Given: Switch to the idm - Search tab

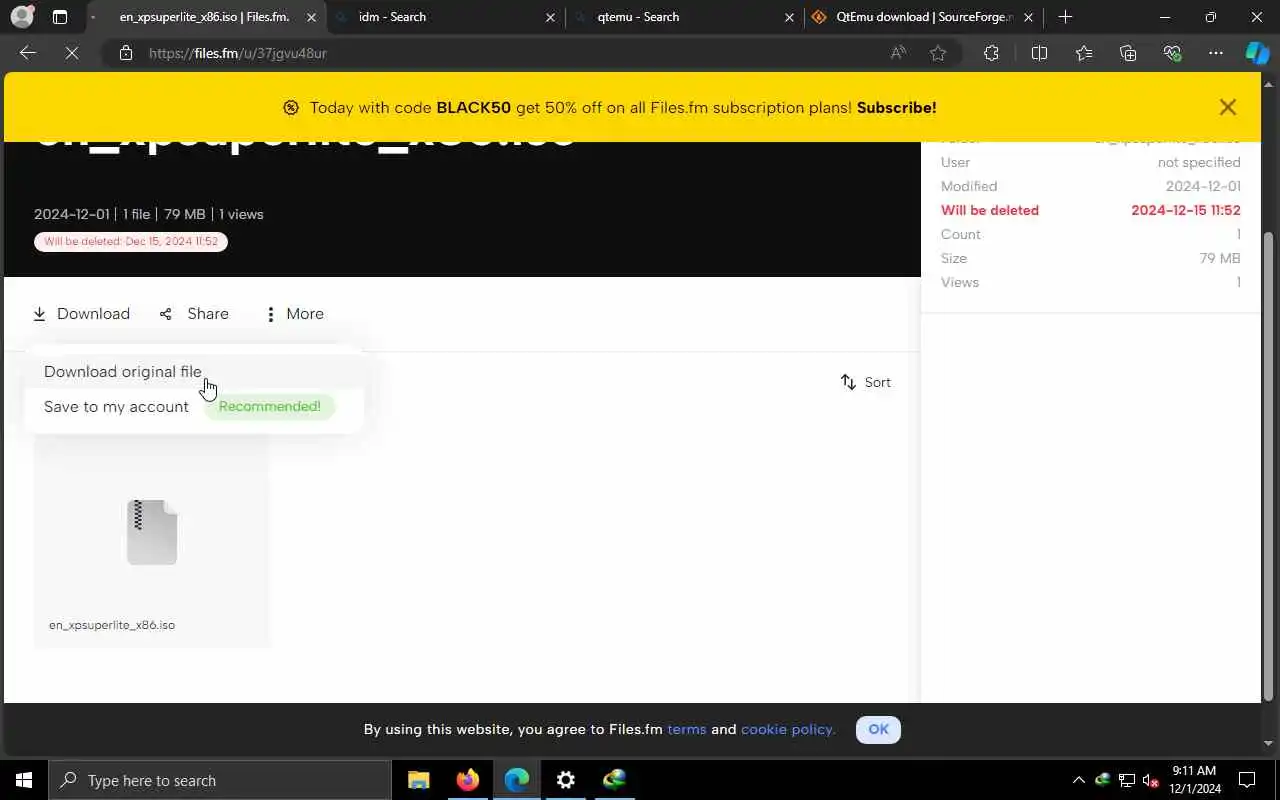Looking at the screenshot, I should tap(446, 17).
